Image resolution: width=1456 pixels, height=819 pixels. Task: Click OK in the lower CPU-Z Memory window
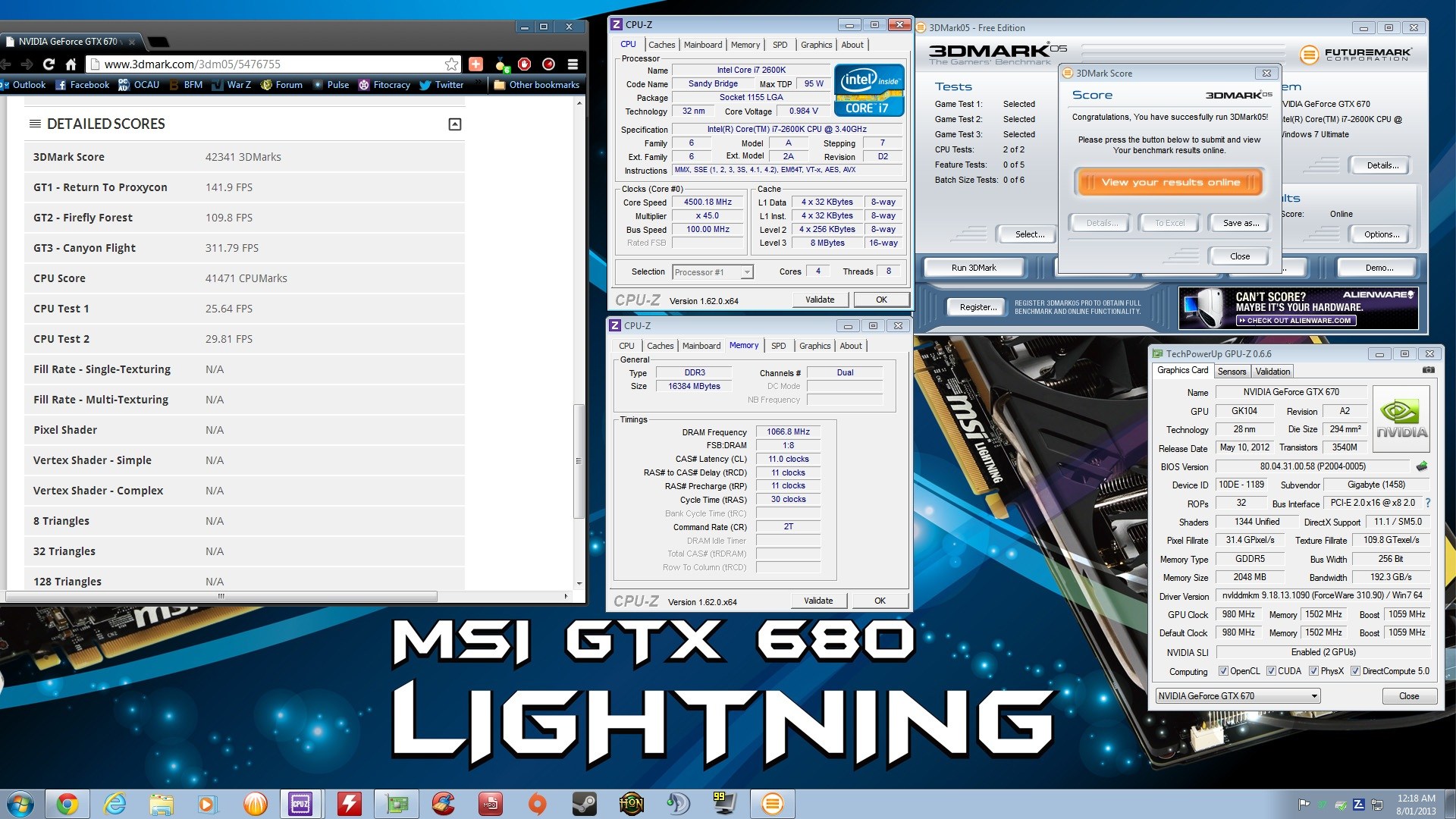880,601
